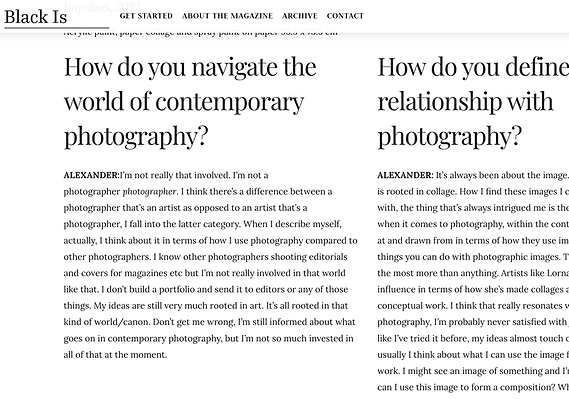Open the Black Is homepage logo

pos(36,17)
